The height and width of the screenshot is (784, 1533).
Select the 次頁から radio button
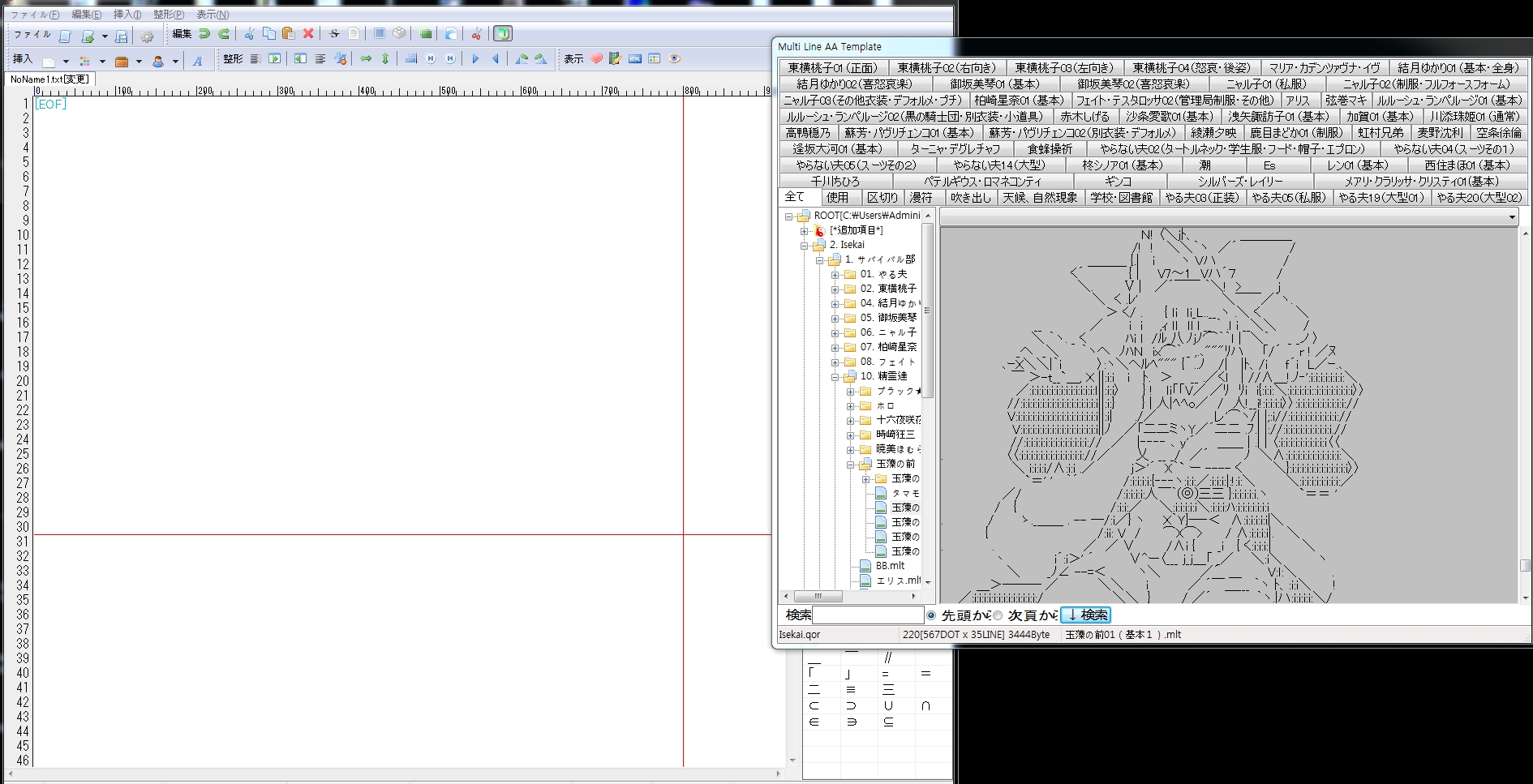[998, 615]
